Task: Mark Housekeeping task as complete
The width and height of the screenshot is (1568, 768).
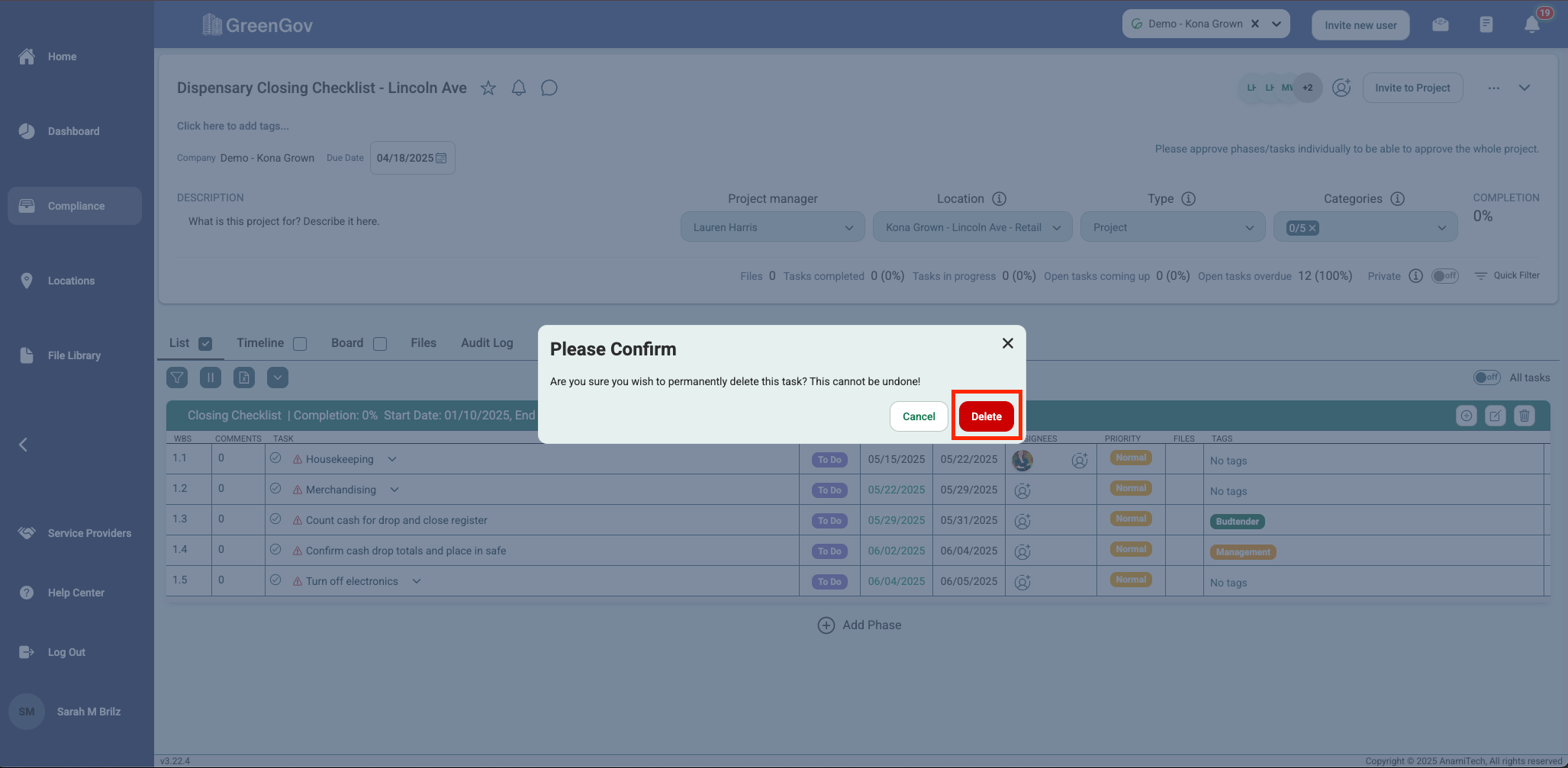Action: click(x=275, y=458)
